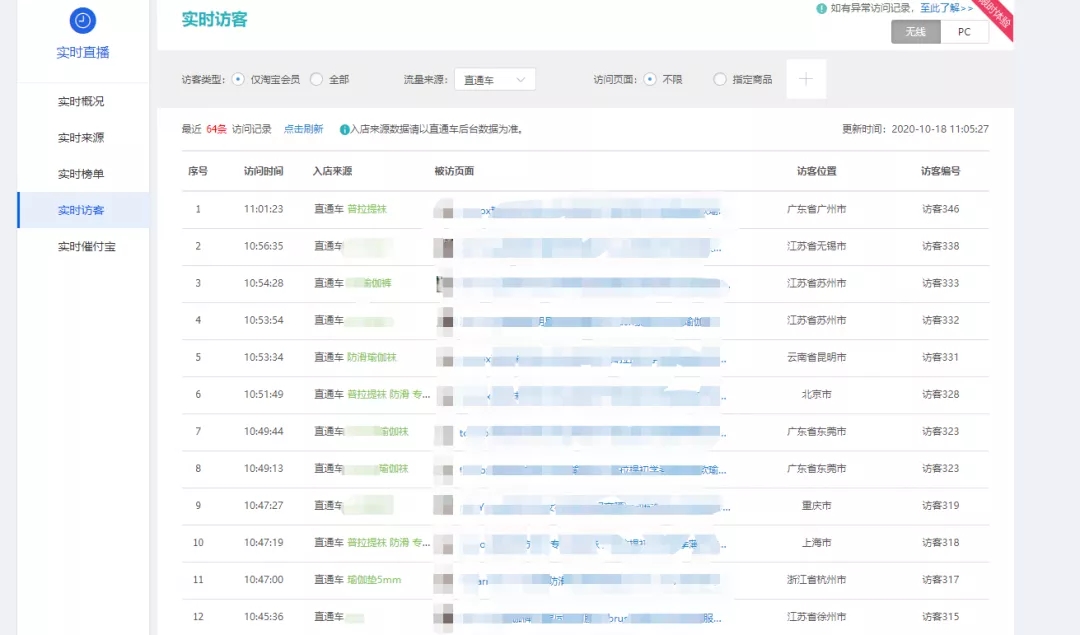Image resolution: width=1080 pixels, height=635 pixels.
Task: Click the plus icon to add a product
Action: click(x=806, y=79)
